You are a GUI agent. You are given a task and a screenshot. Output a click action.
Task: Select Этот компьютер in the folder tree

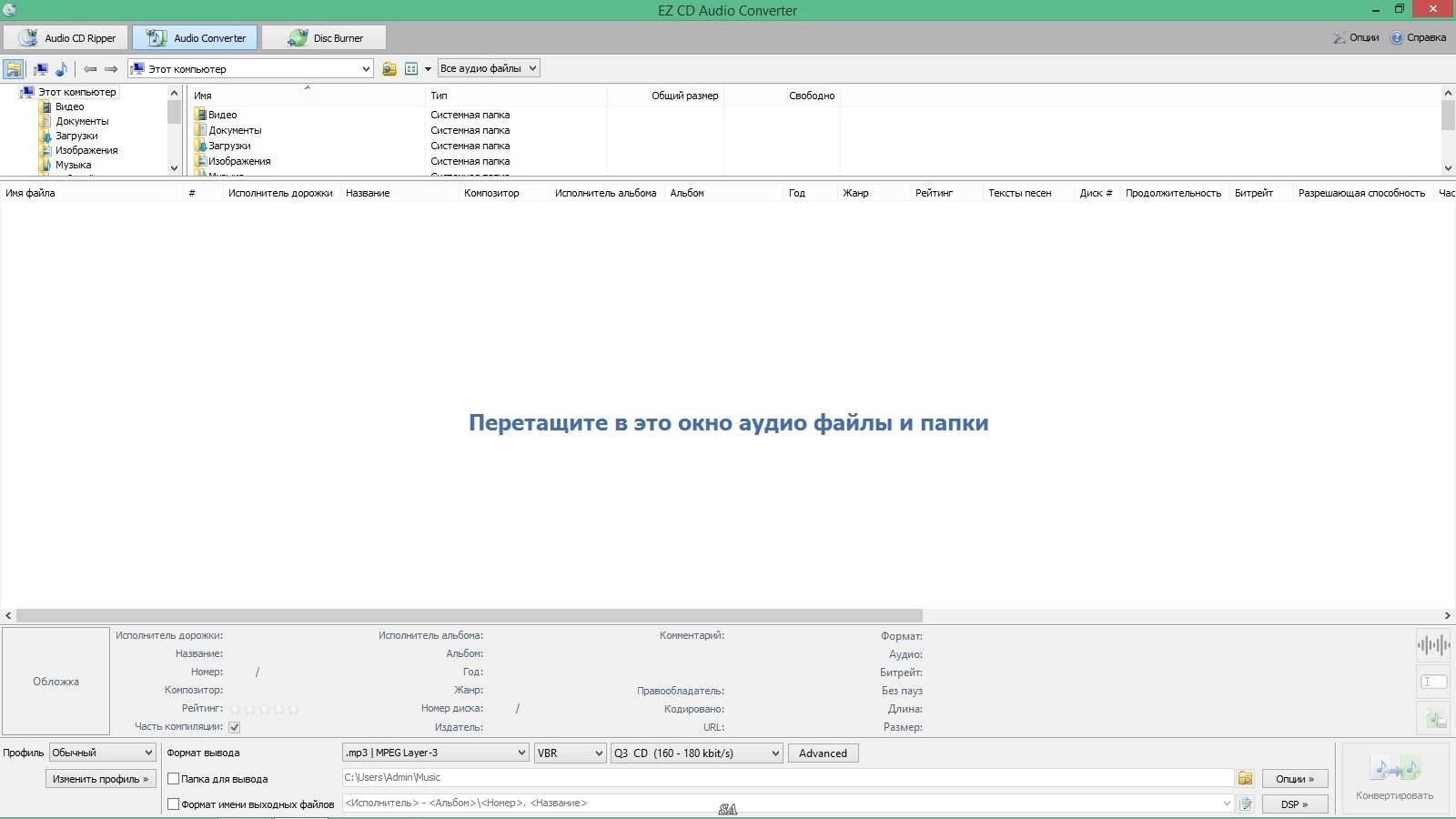pyautogui.click(x=76, y=92)
